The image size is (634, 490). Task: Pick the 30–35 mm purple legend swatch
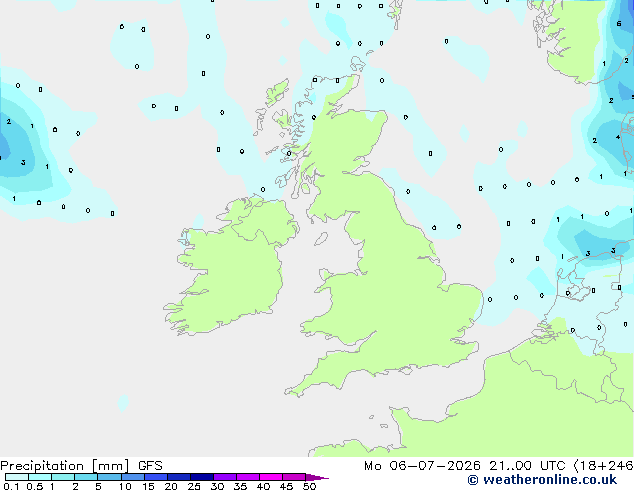pos(225,477)
